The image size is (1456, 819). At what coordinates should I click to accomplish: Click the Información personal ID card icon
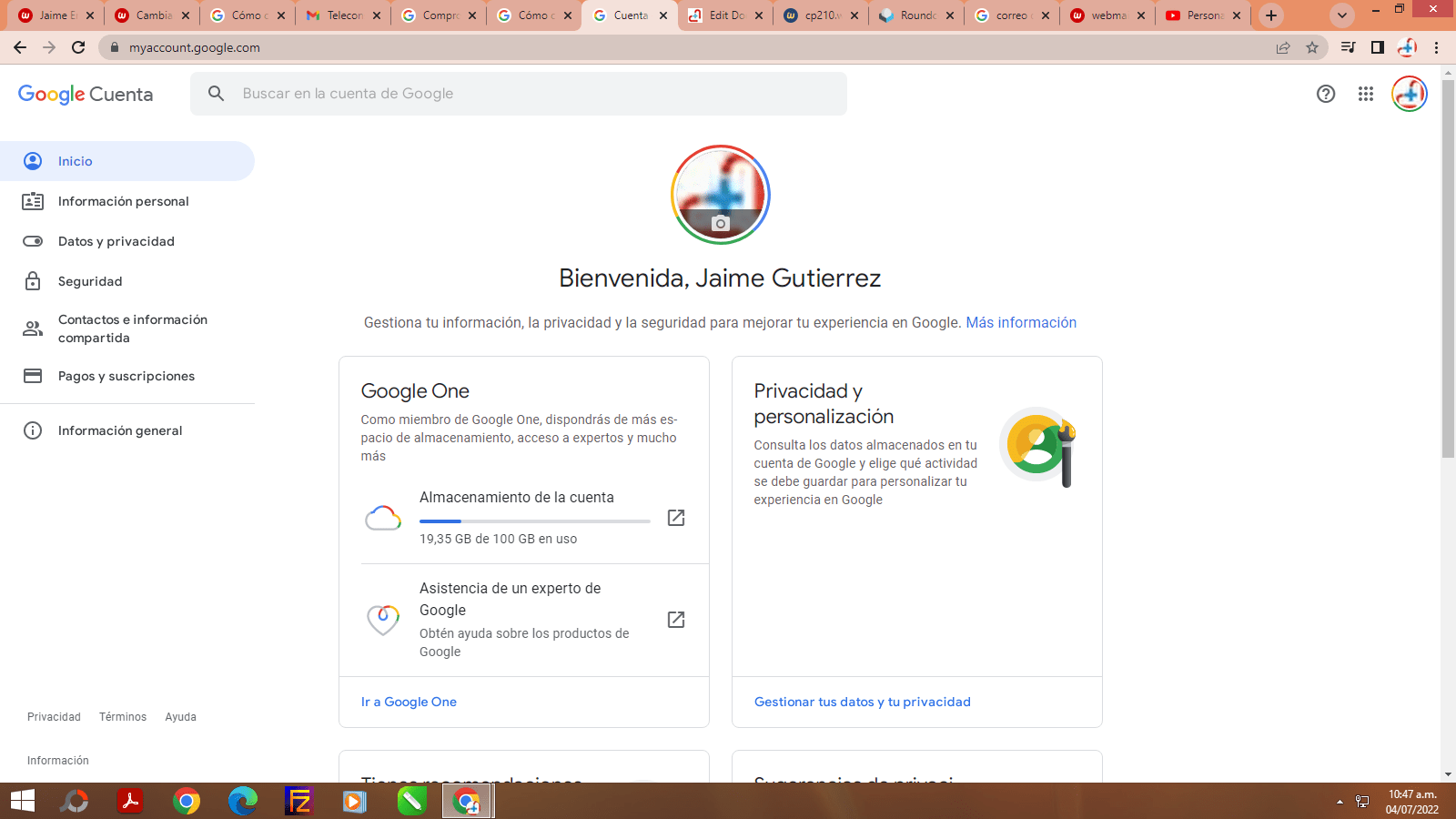point(33,201)
